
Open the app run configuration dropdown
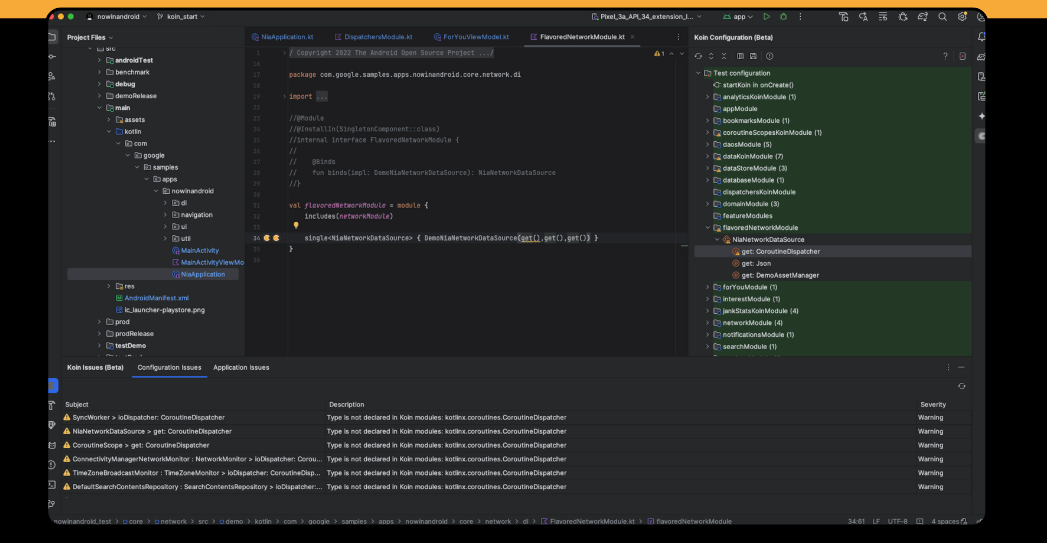(x=738, y=17)
